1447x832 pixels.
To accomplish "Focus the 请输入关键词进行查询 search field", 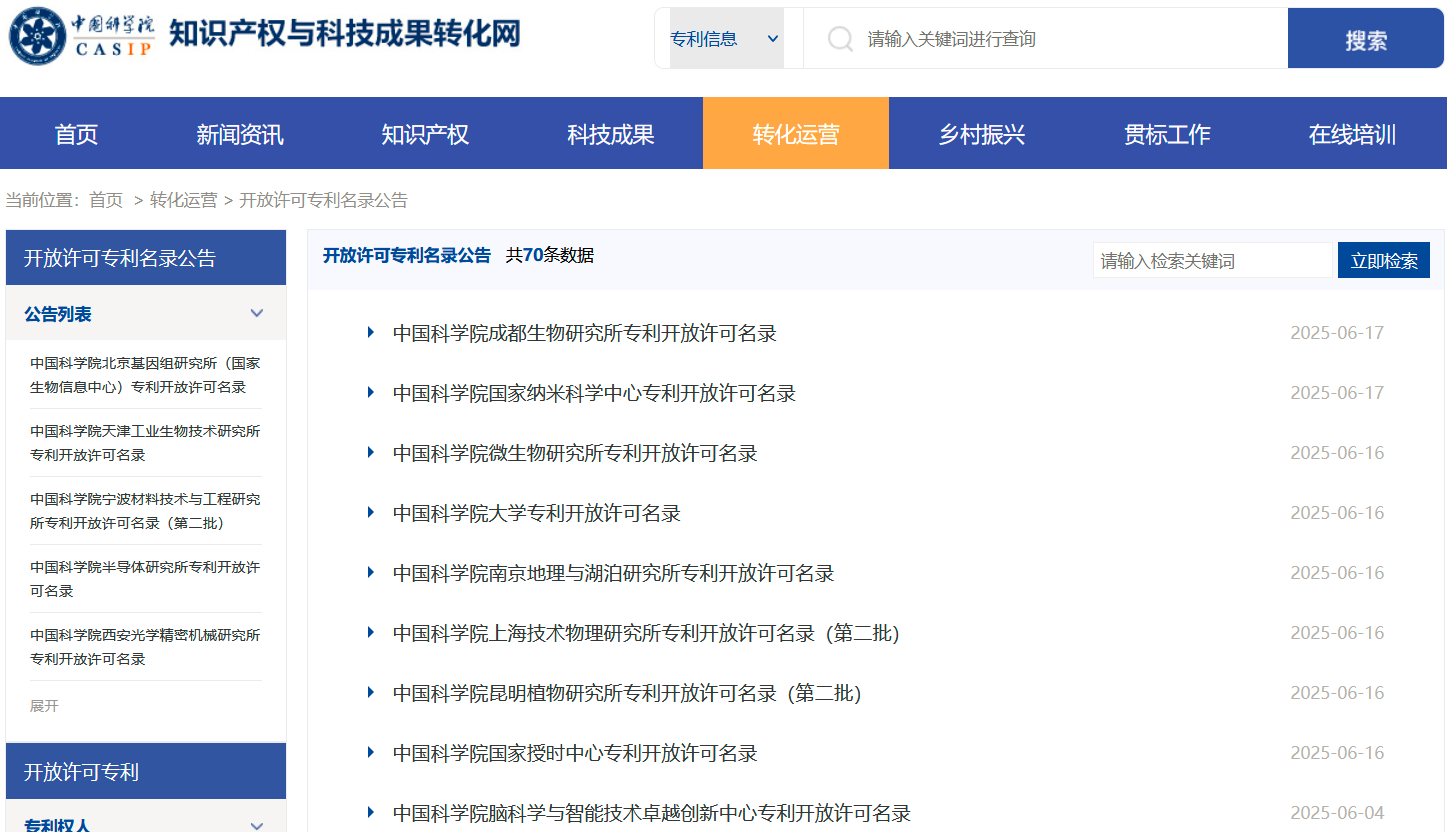I will 1045,39.
